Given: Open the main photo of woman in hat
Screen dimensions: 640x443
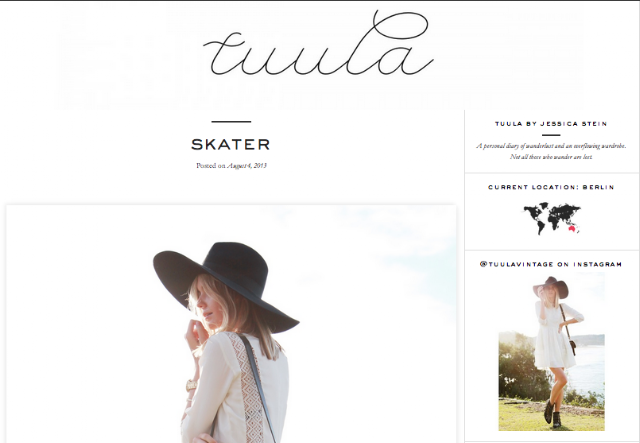Looking at the screenshot, I should point(231,324).
